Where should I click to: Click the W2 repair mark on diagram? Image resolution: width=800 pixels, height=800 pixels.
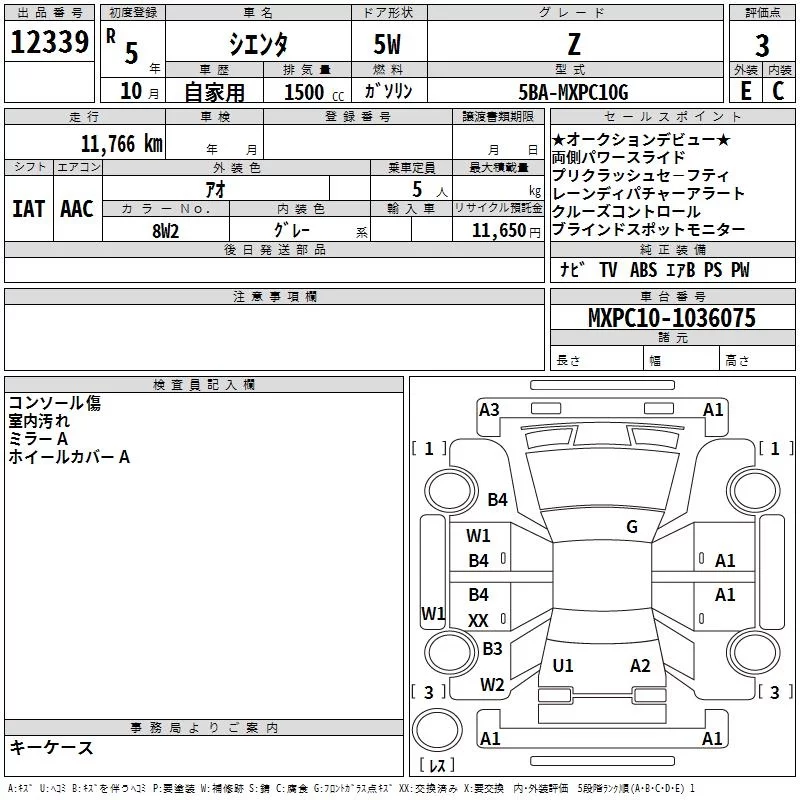492,684
